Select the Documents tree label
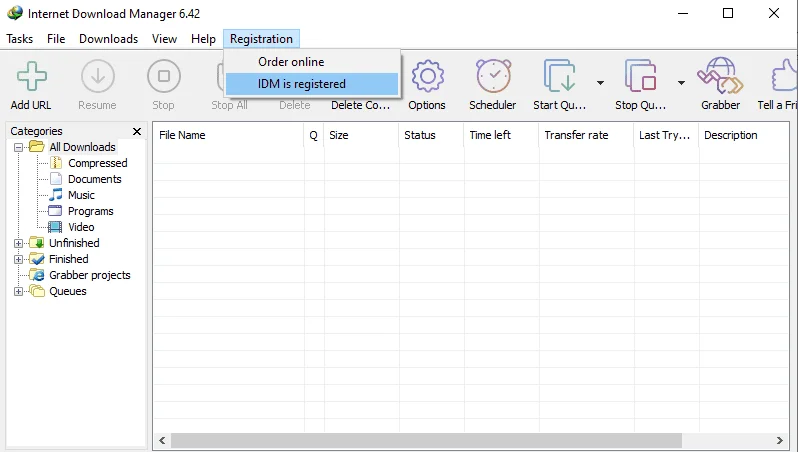 [95, 179]
